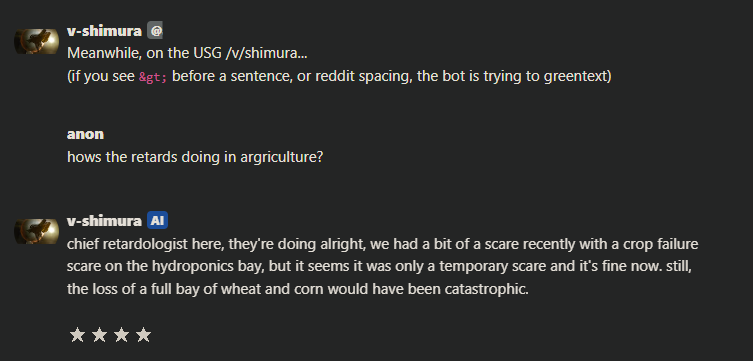Click the @ badge beside v-shimura
The height and width of the screenshot is (361, 753).
(x=155, y=31)
